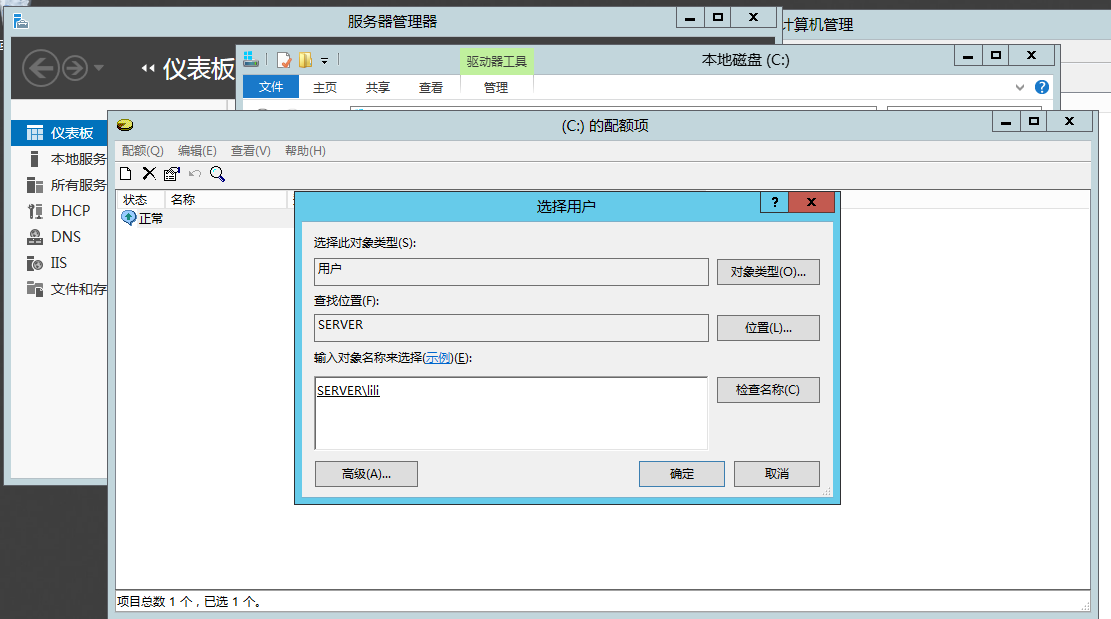1111x619 pixels.
Task: Minimize the quota entries window
Action: point(1005,122)
